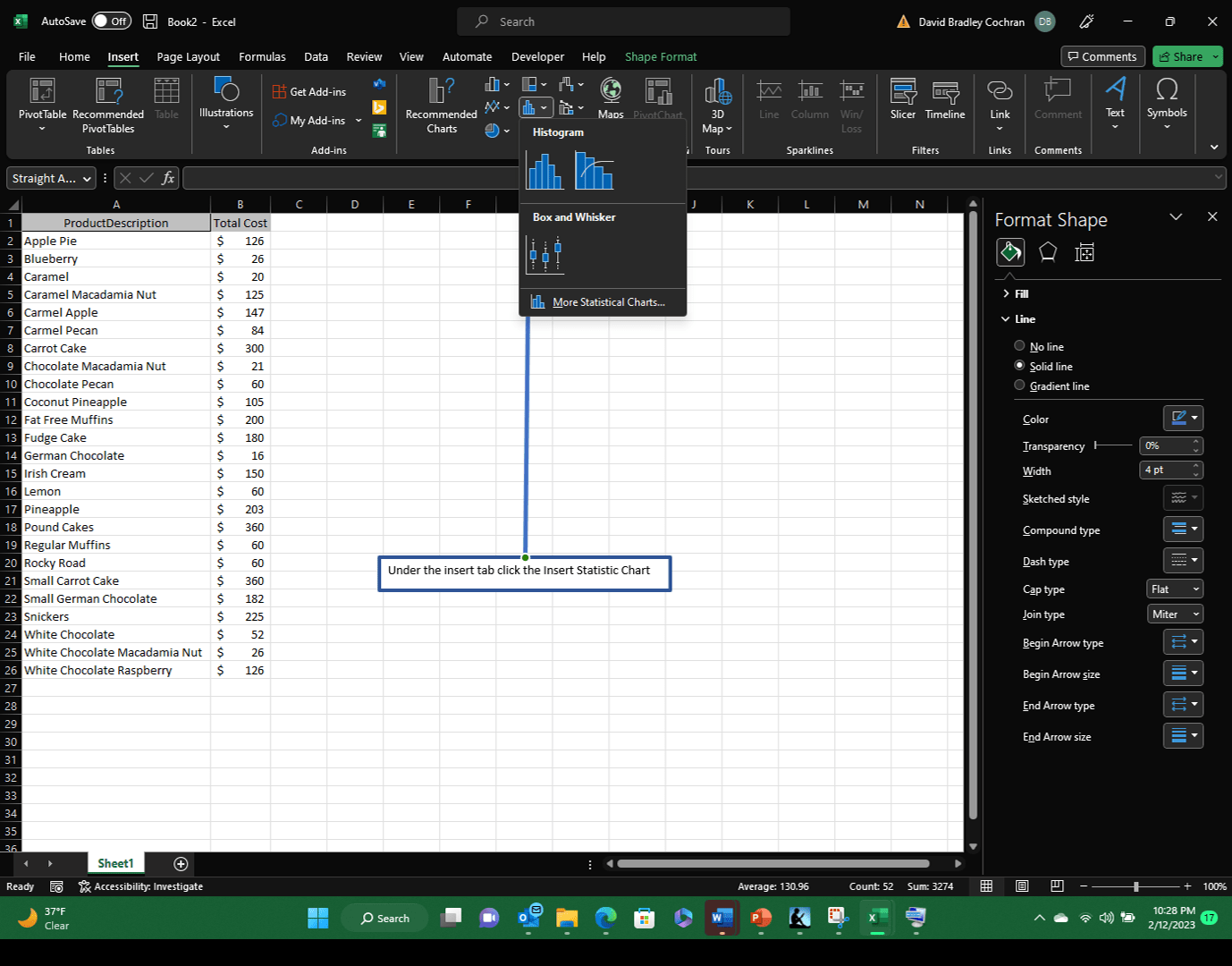Select the Box and Whisker chart icon

pyautogui.click(x=544, y=254)
